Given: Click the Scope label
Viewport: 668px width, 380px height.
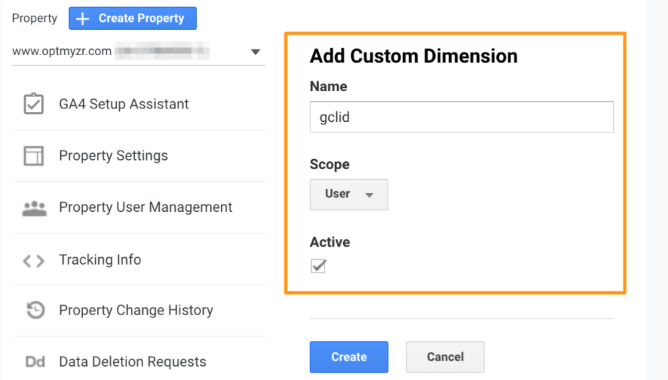Looking at the screenshot, I should click(x=329, y=164).
